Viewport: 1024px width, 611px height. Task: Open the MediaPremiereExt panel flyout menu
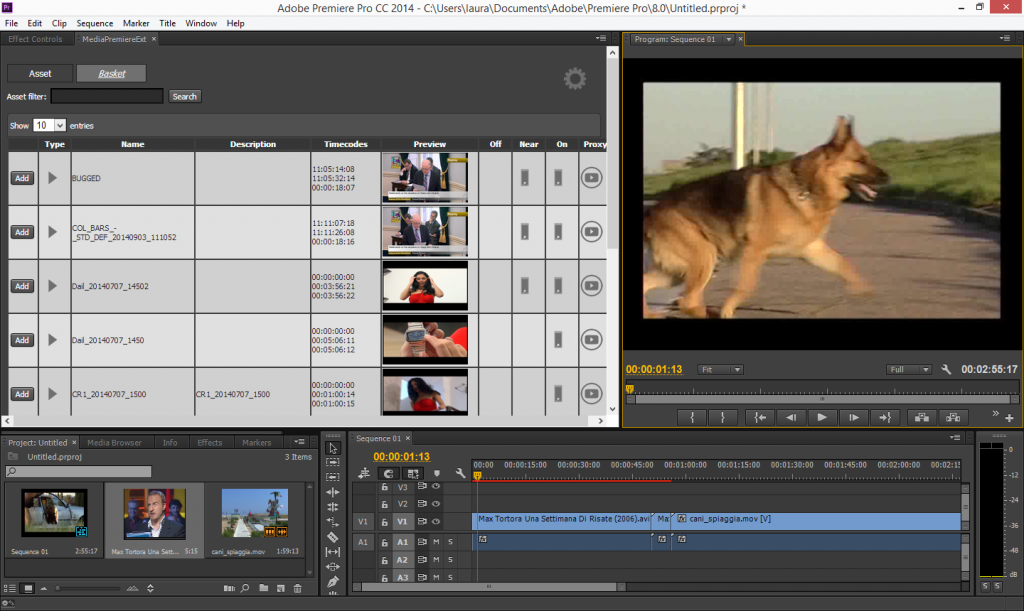click(x=601, y=39)
